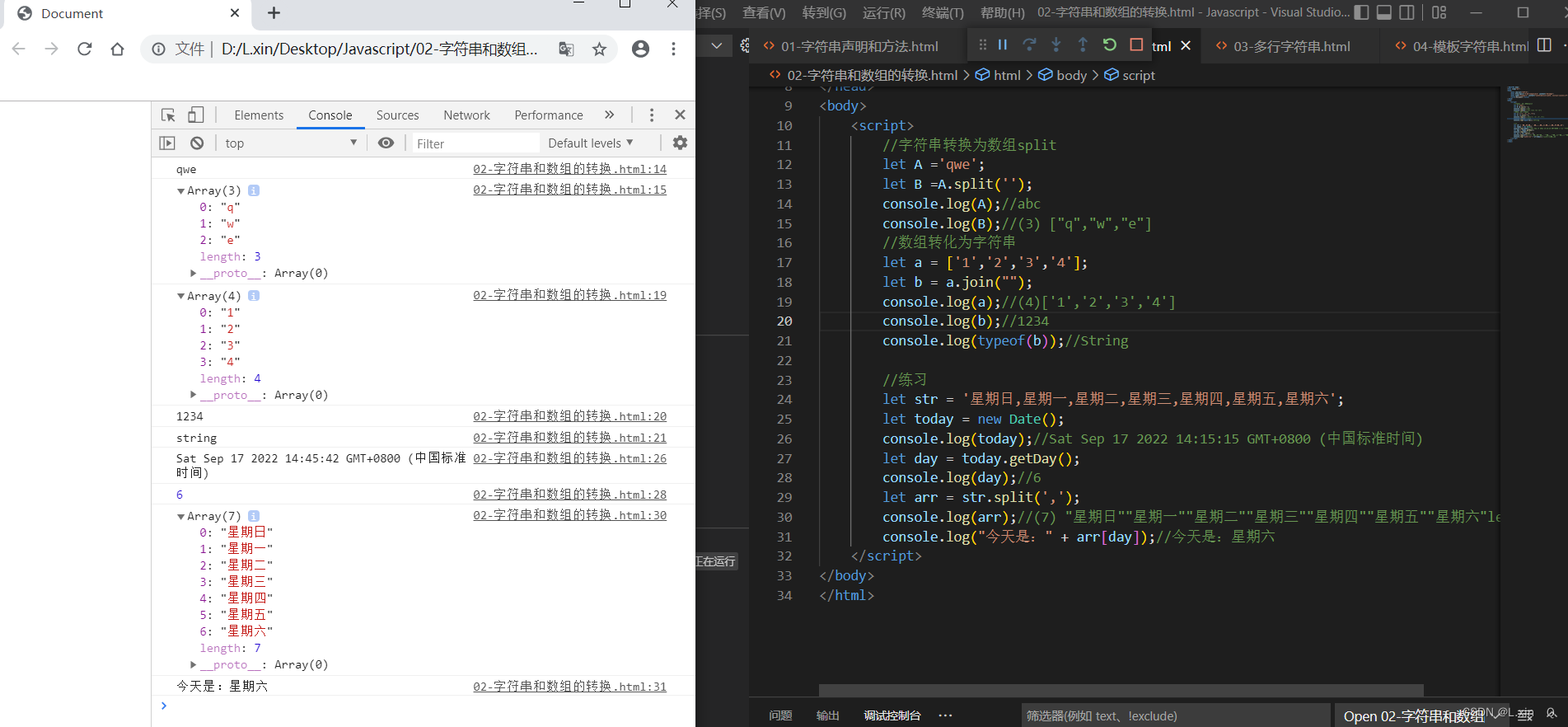Click the Chrome DevTools inspect element icon
The image size is (1568, 727).
pyautogui.click(x=168, y=115)
